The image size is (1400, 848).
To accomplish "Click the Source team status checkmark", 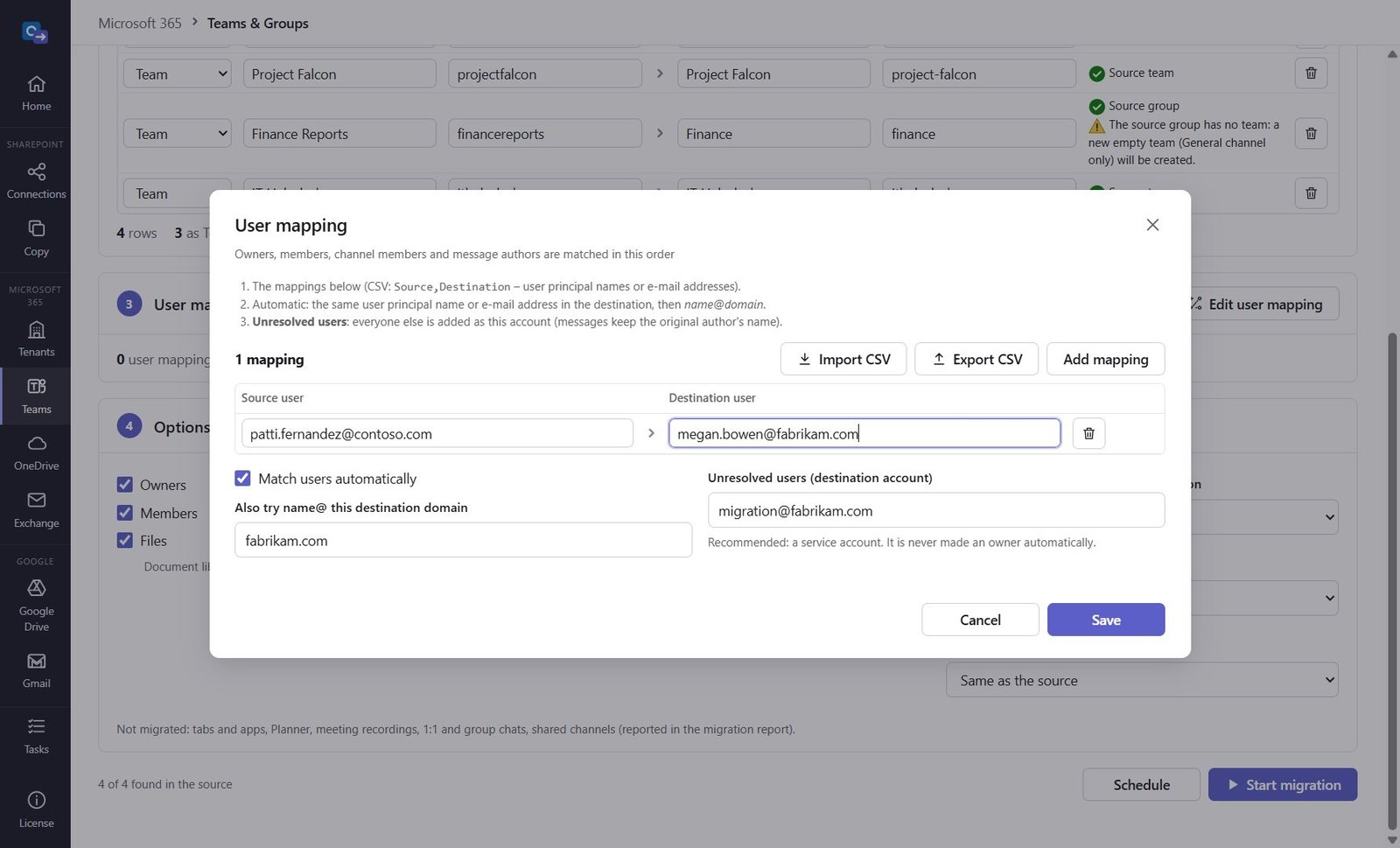I will pos(1096,74).
